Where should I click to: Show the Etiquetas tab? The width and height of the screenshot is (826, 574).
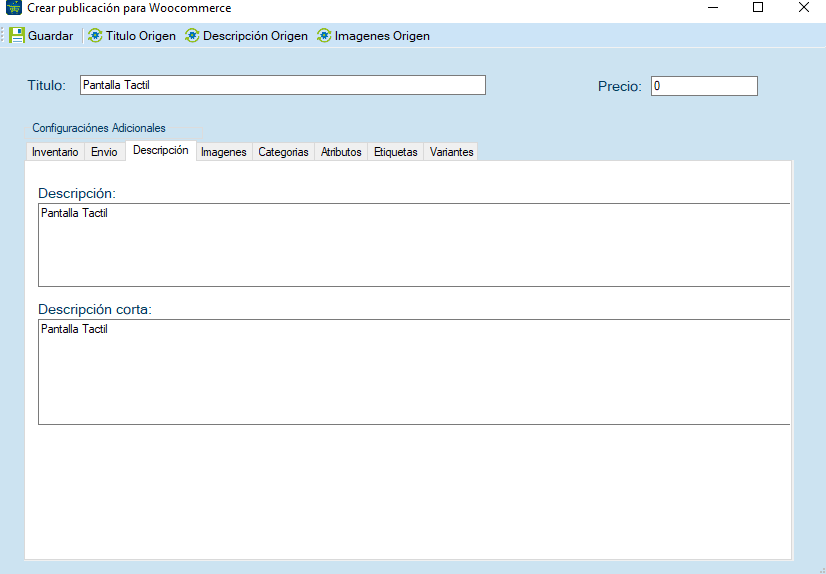[396, 152]
